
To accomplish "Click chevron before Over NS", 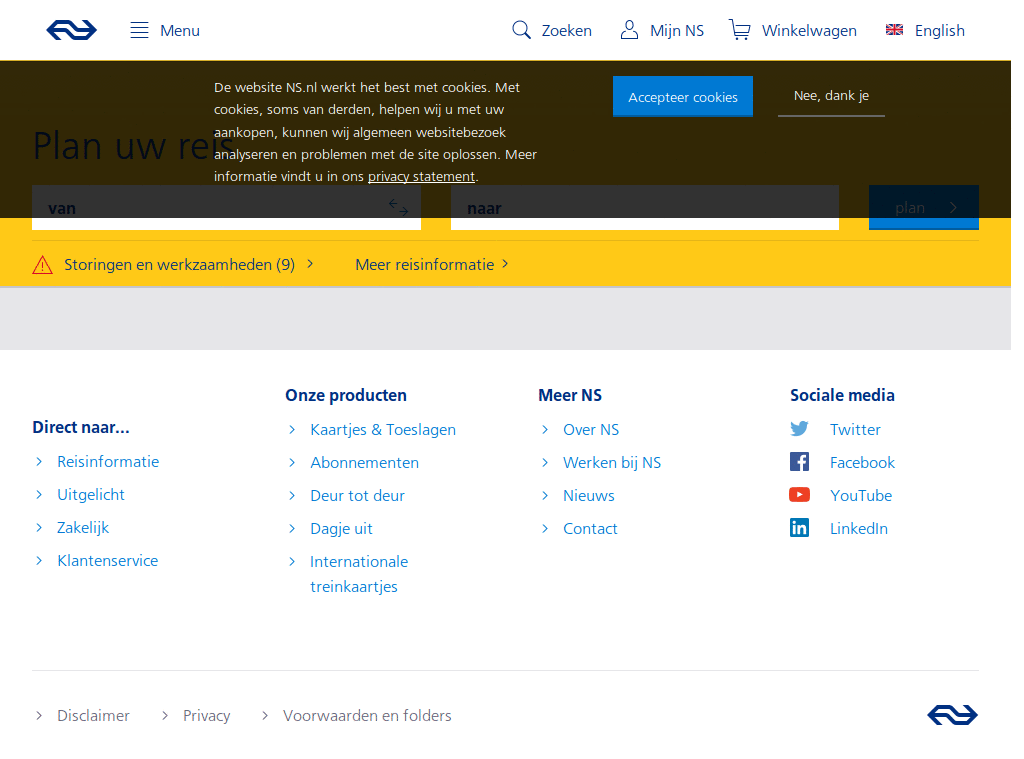I will pos(545,430).
